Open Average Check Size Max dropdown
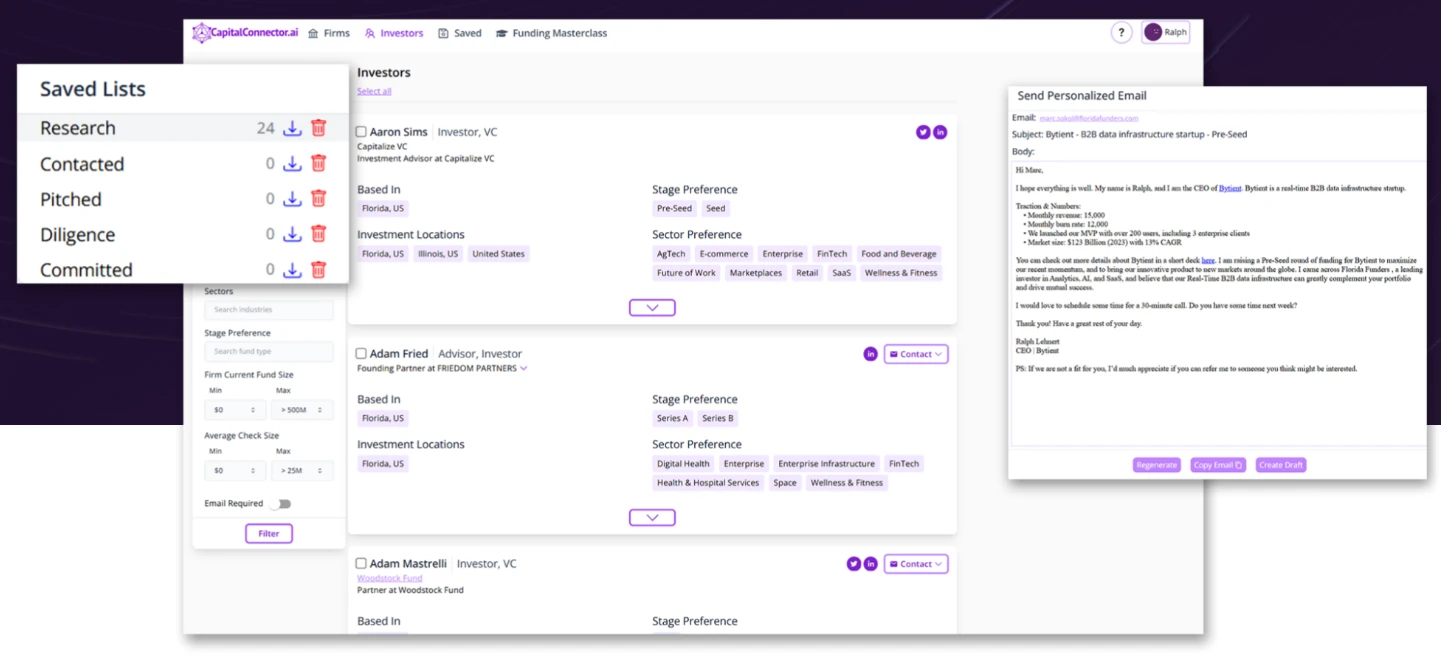Image resolution: width=1441 pixels, height=658 pixels. (x=302, y=470)
